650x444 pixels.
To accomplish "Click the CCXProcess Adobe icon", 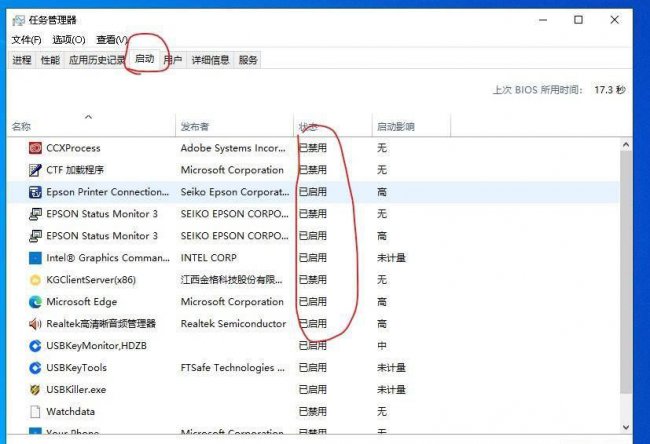I will [x=35, y=148].
